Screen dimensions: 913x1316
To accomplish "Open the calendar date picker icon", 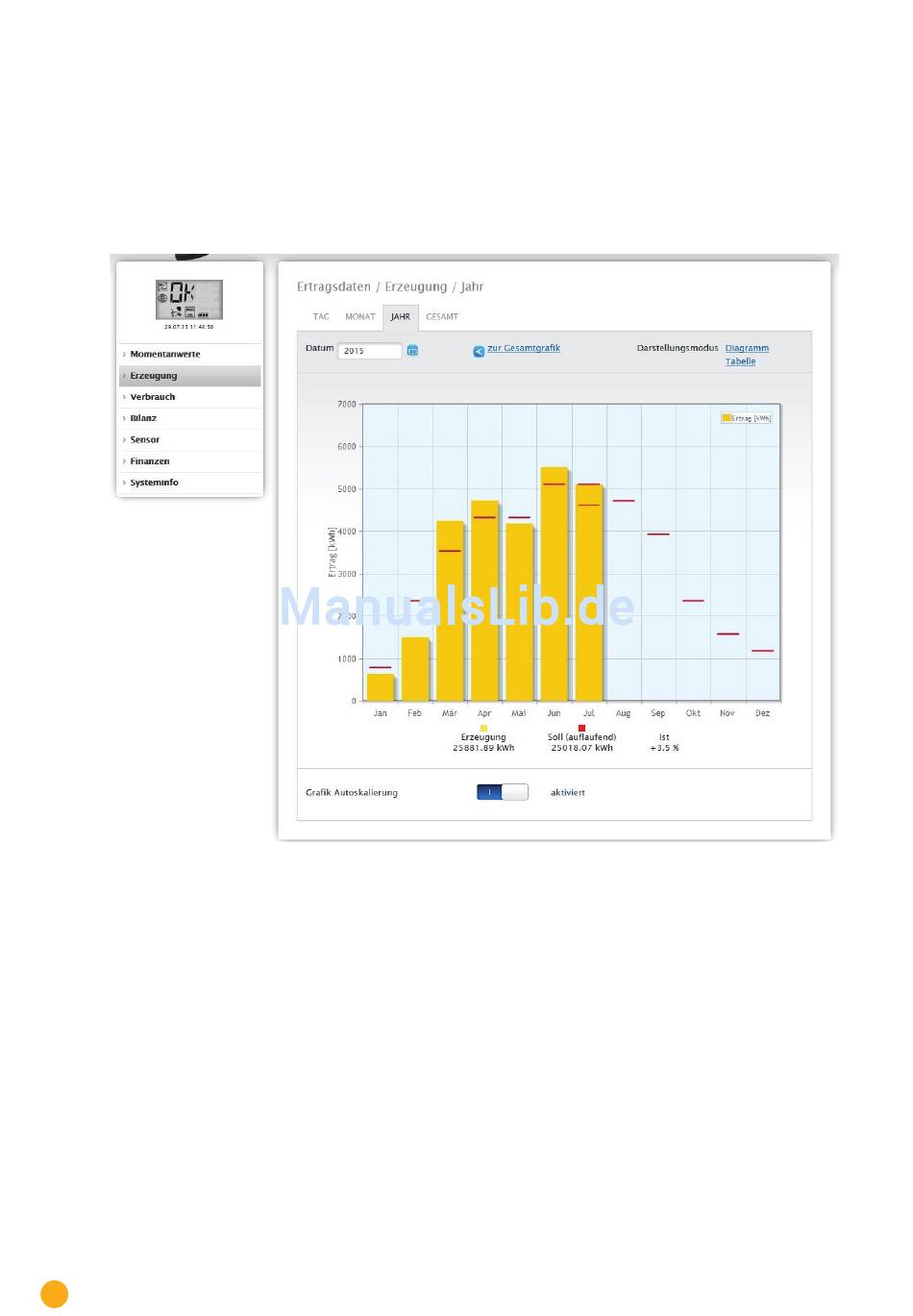I will (412, 351).
